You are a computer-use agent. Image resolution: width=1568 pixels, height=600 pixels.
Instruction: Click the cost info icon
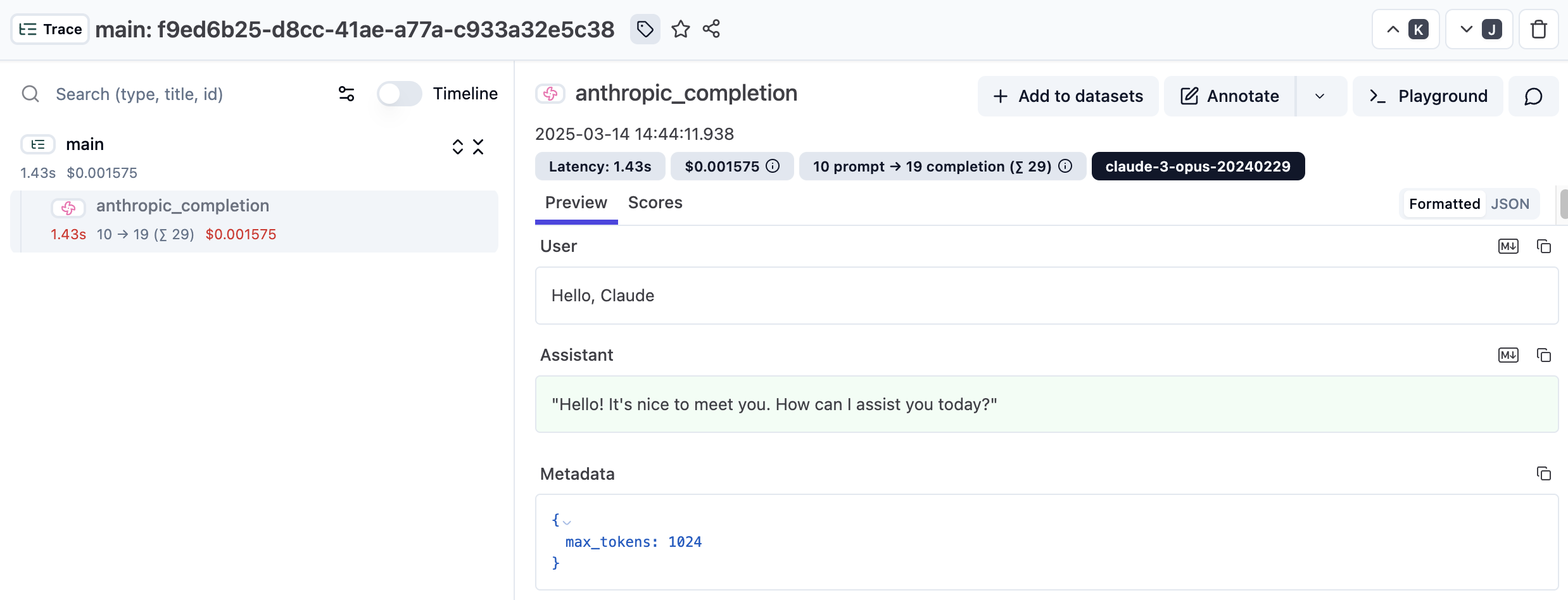coord(773,166)
